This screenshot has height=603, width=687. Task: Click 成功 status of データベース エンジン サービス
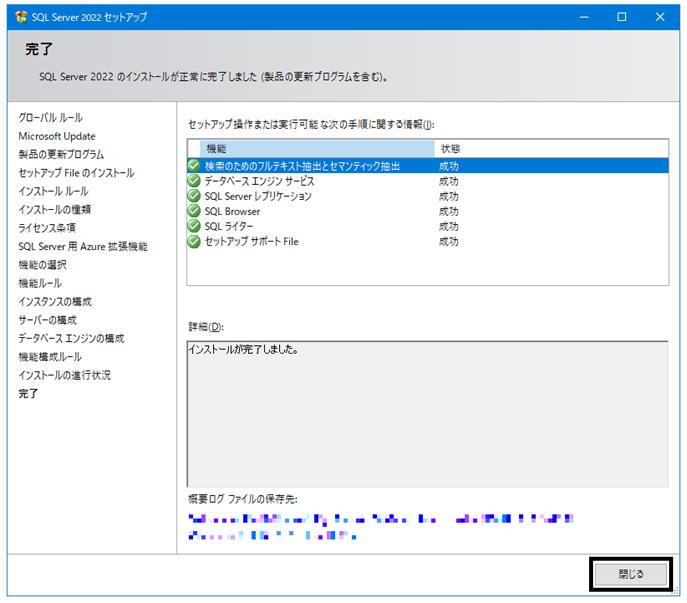(449, 181)
